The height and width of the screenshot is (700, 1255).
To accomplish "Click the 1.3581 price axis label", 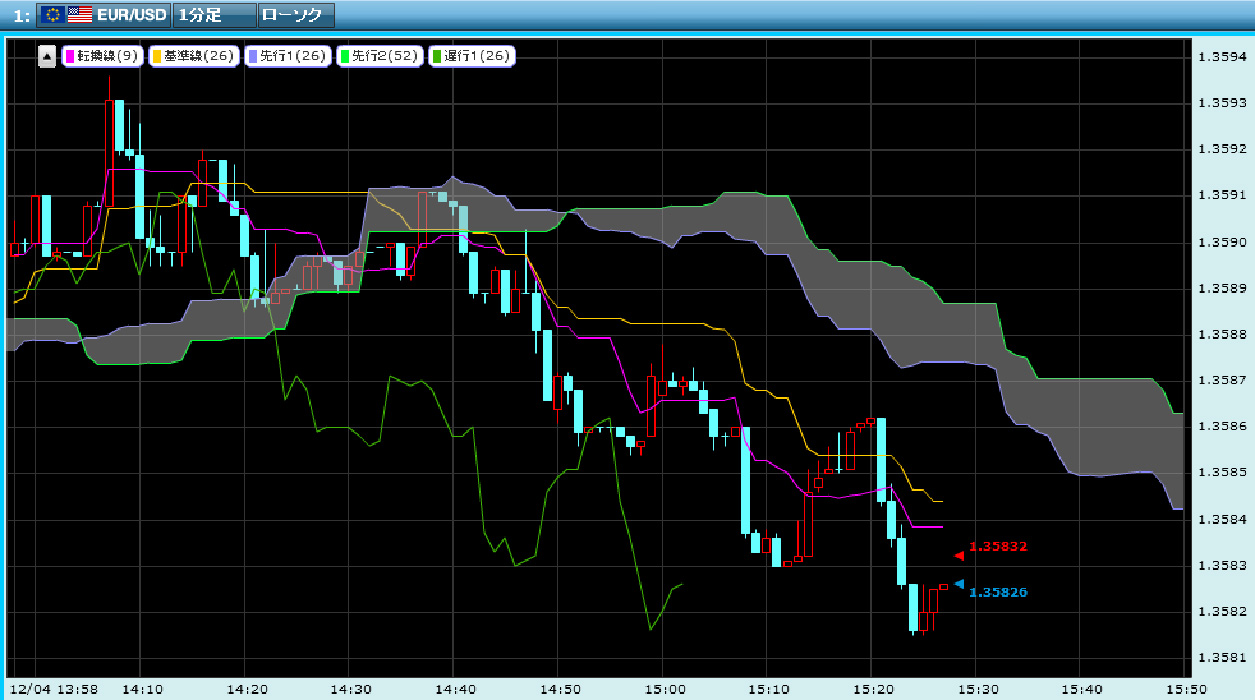I will (x=1221, y=657).
